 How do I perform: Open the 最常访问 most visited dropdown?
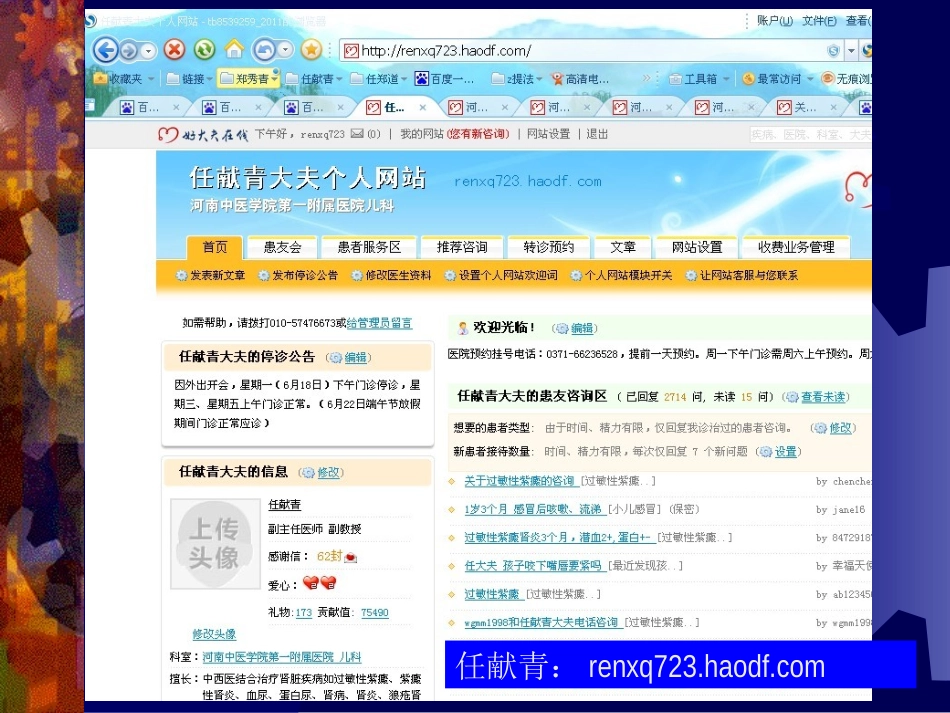pos(808,79)
